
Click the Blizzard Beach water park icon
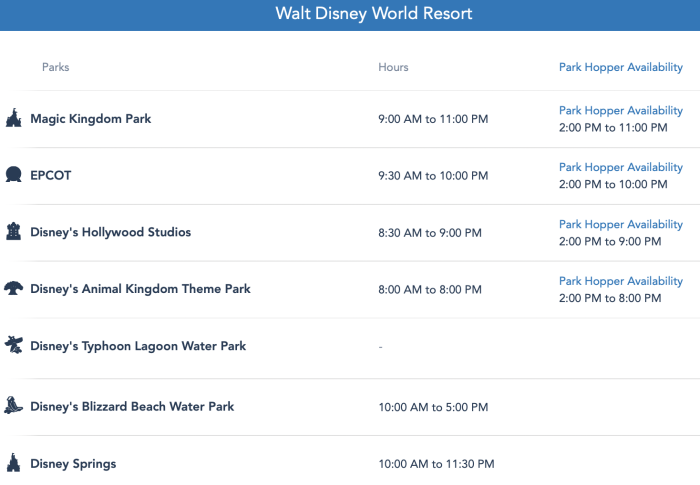point(13,407)
